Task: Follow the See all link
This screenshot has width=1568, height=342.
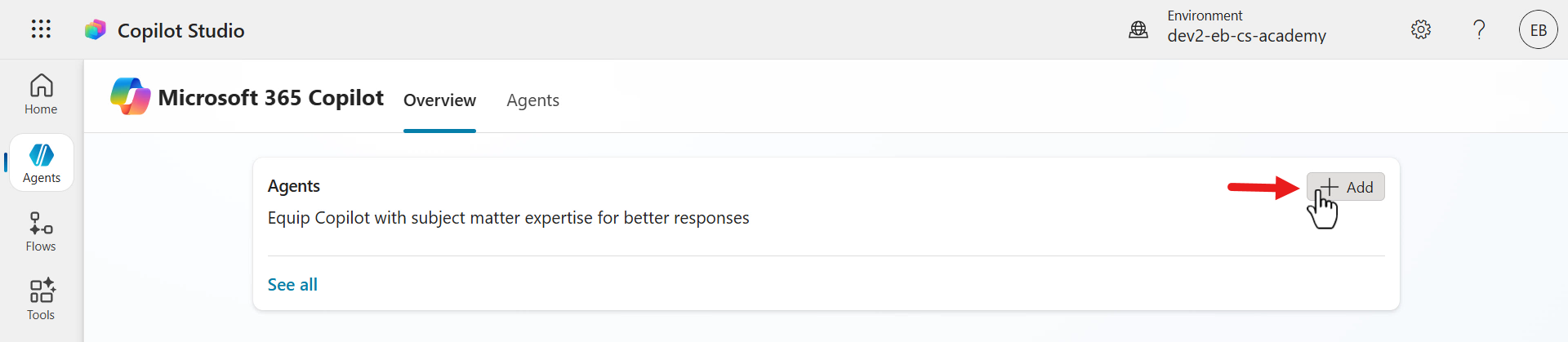Action: point(292,285)
